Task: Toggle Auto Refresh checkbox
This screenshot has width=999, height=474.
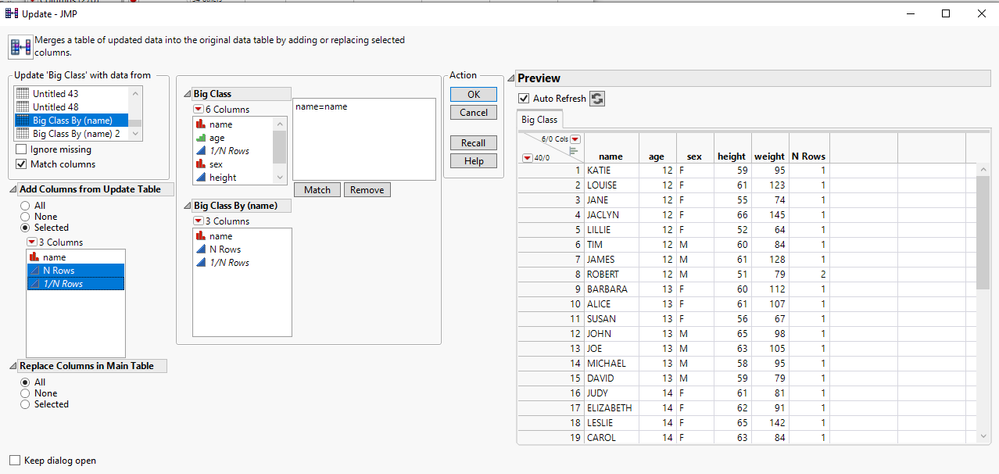Action: [524, 99]
